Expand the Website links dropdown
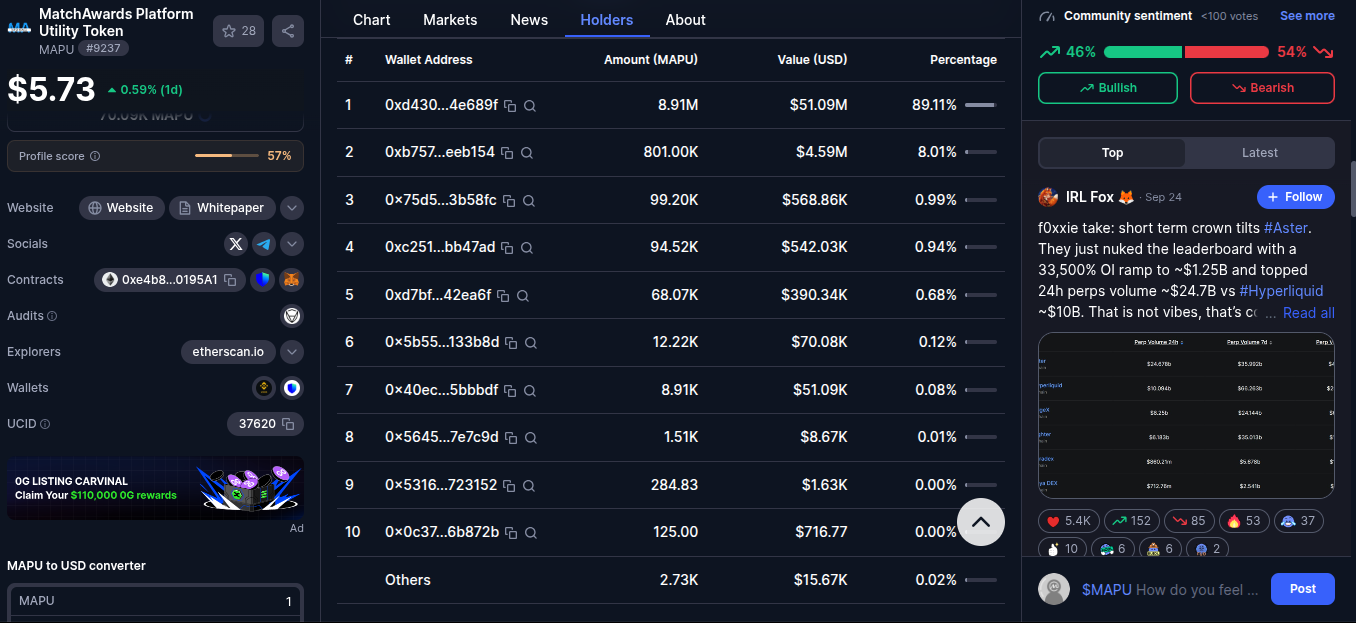 point(292,208)
